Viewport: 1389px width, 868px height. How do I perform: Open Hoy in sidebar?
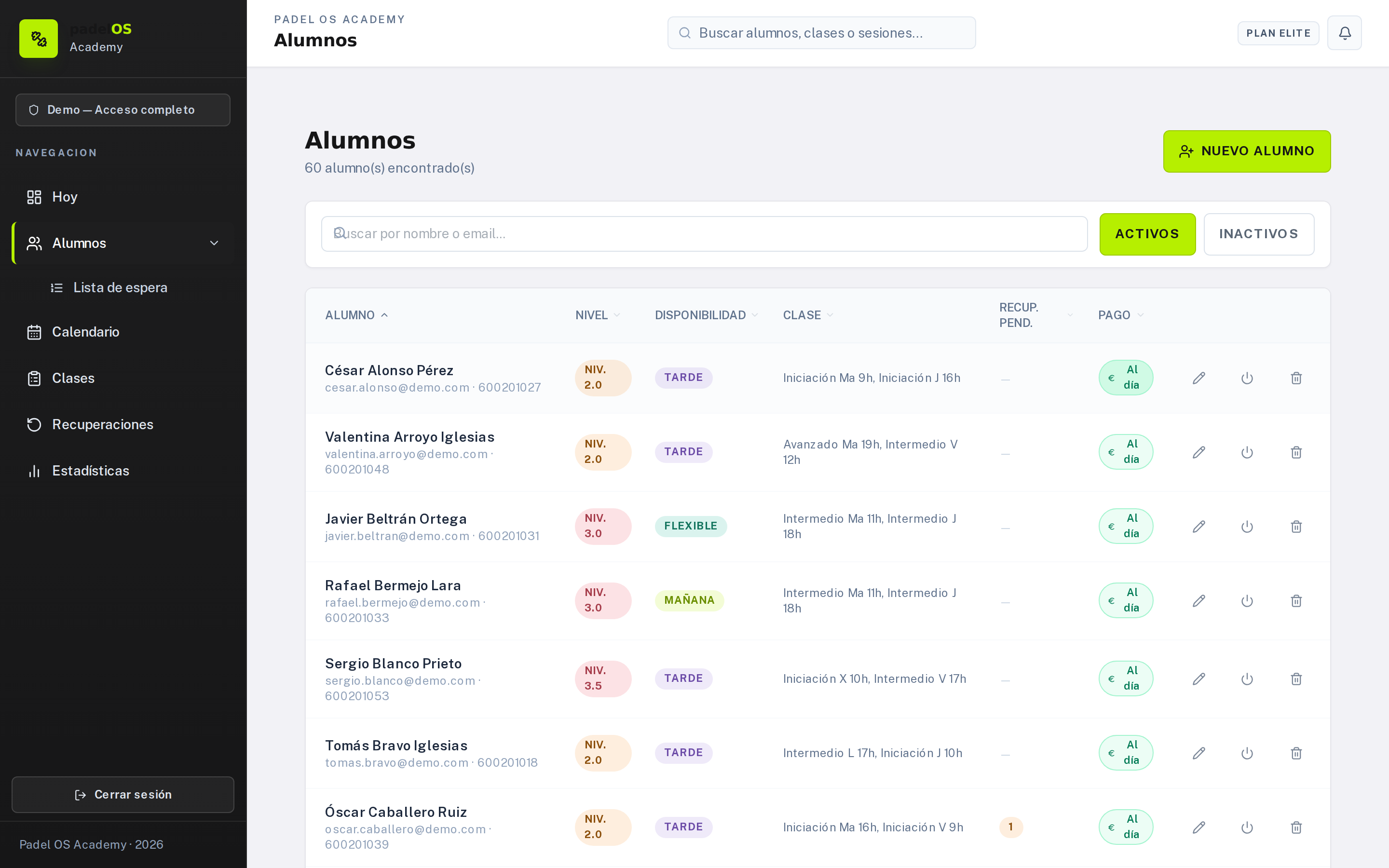click(x=122, y=197)
